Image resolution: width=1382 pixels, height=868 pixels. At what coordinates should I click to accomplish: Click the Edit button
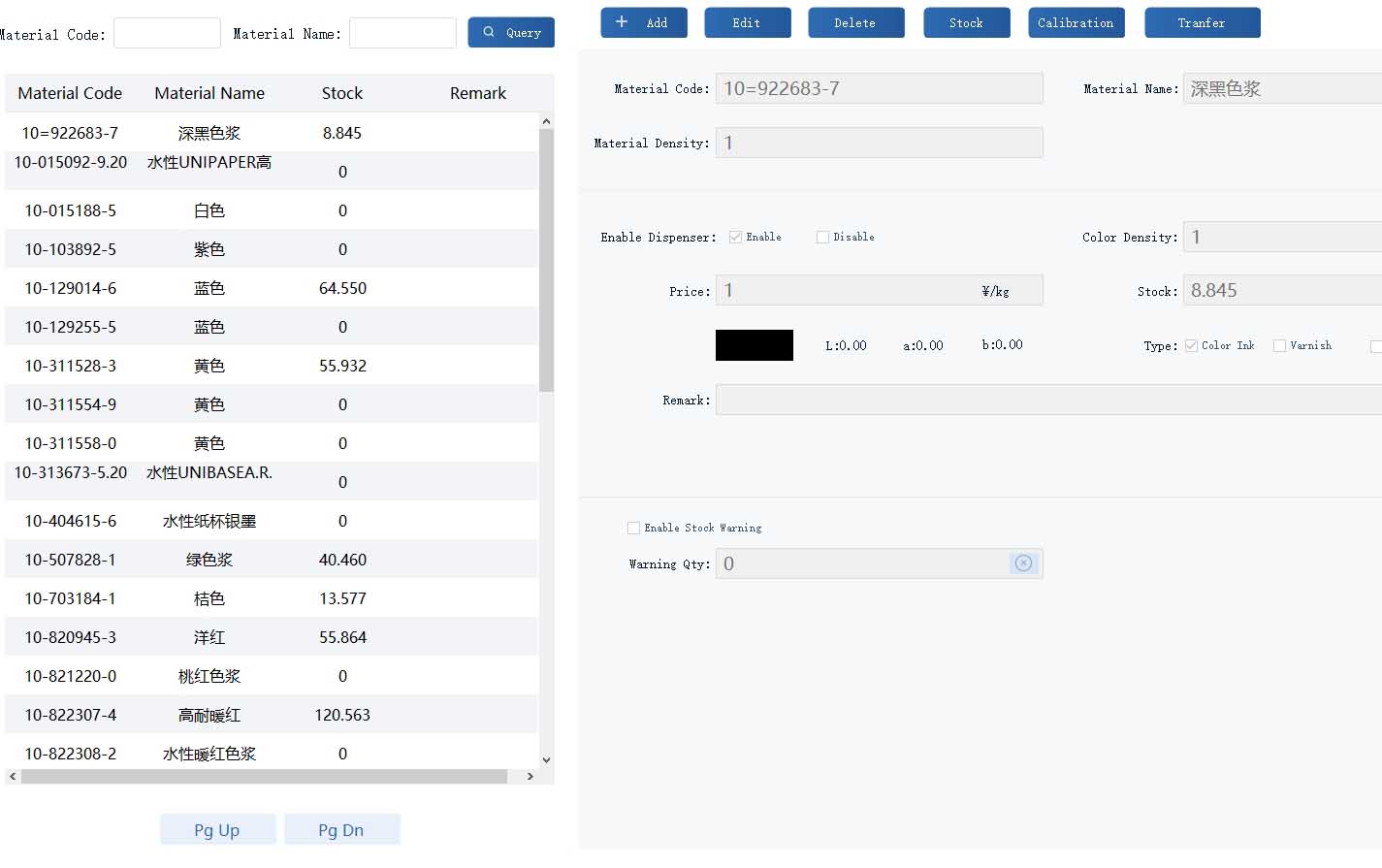[x=748, y=22]
